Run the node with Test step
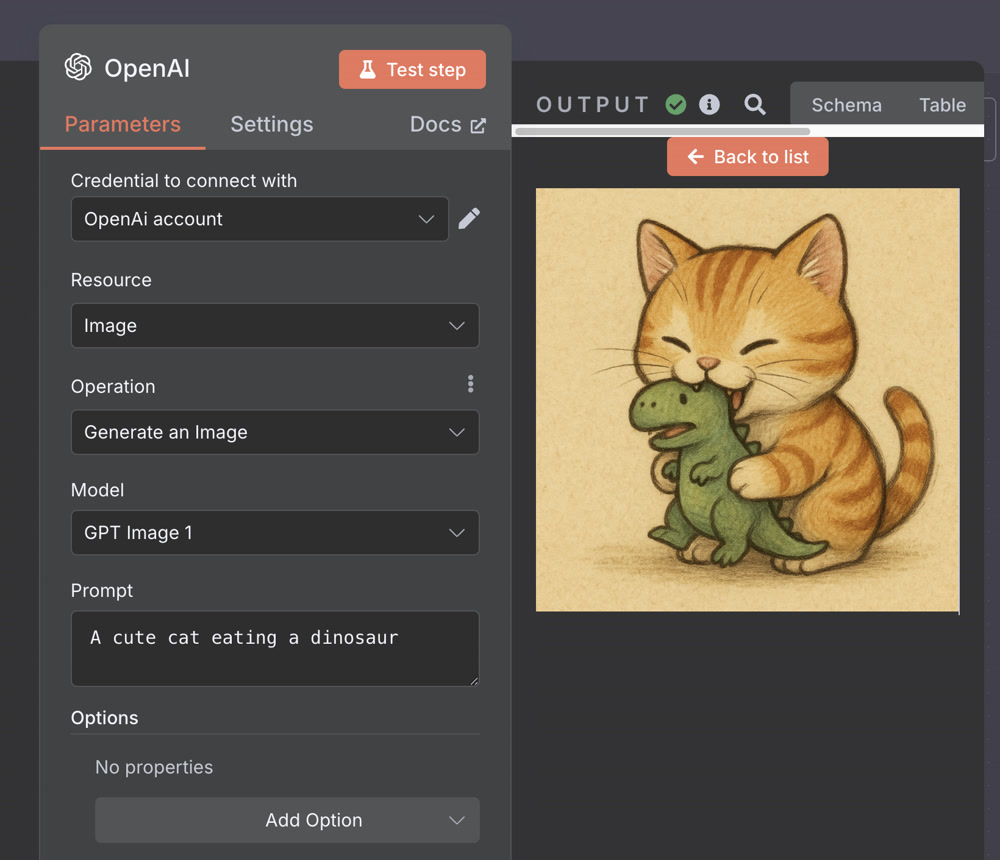 point(412,69)
